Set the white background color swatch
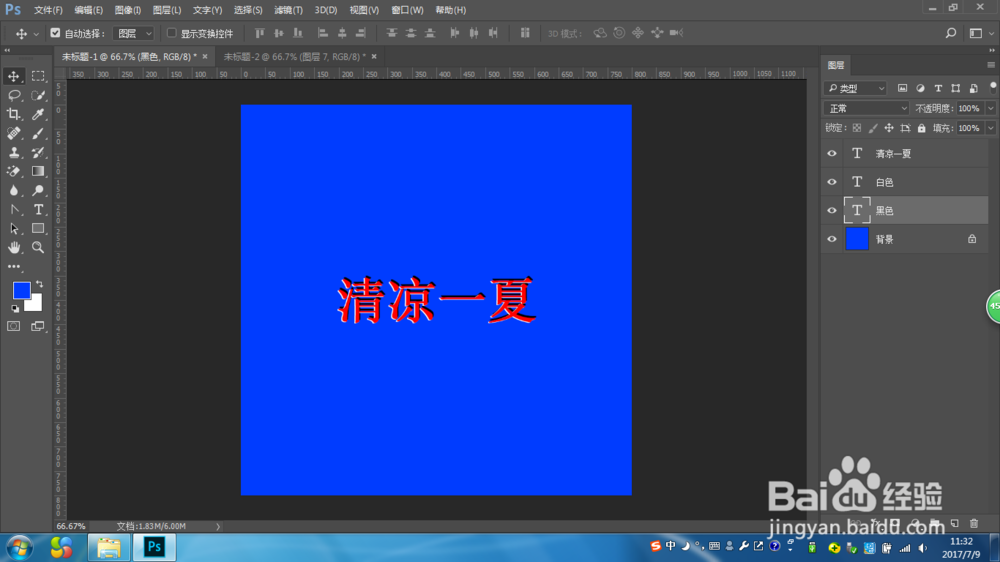 tap(34, 304)
